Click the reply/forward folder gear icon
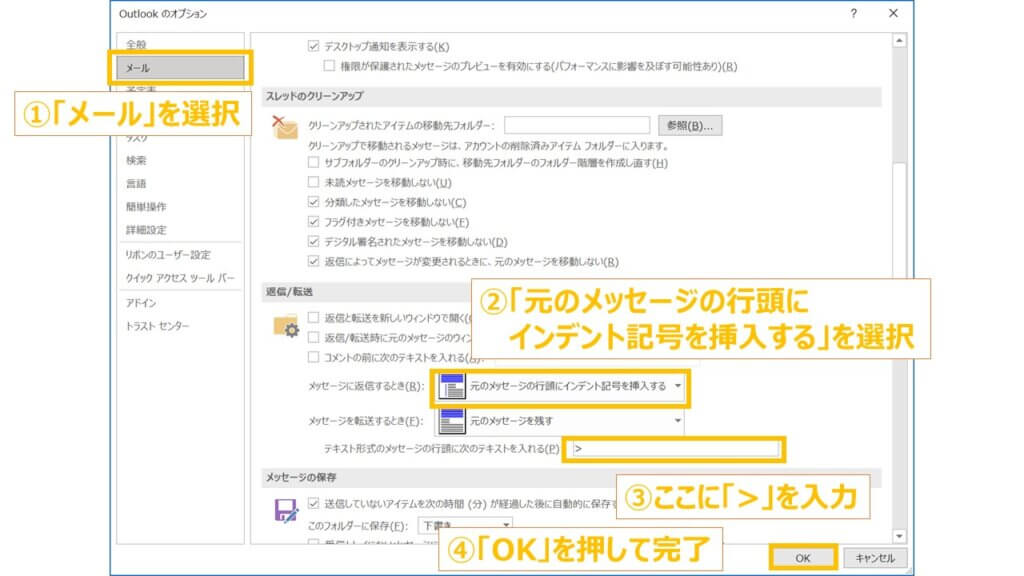This screenshot has height=576, width=1024. click(x=286, y=326)
